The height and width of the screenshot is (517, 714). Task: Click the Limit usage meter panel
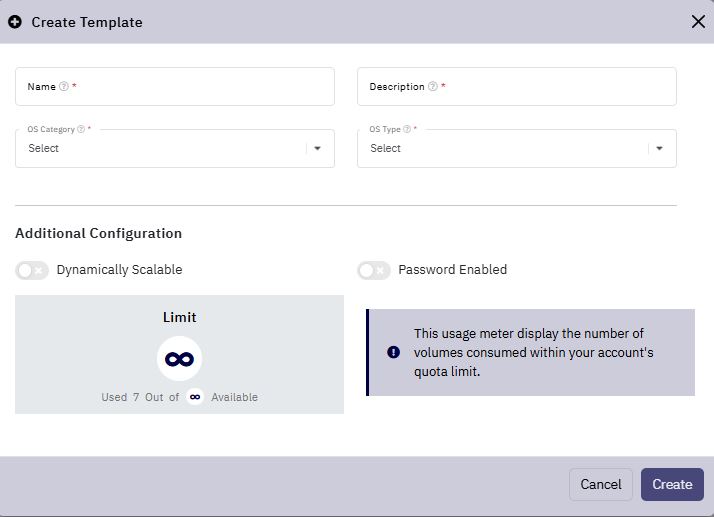[179, 354]
